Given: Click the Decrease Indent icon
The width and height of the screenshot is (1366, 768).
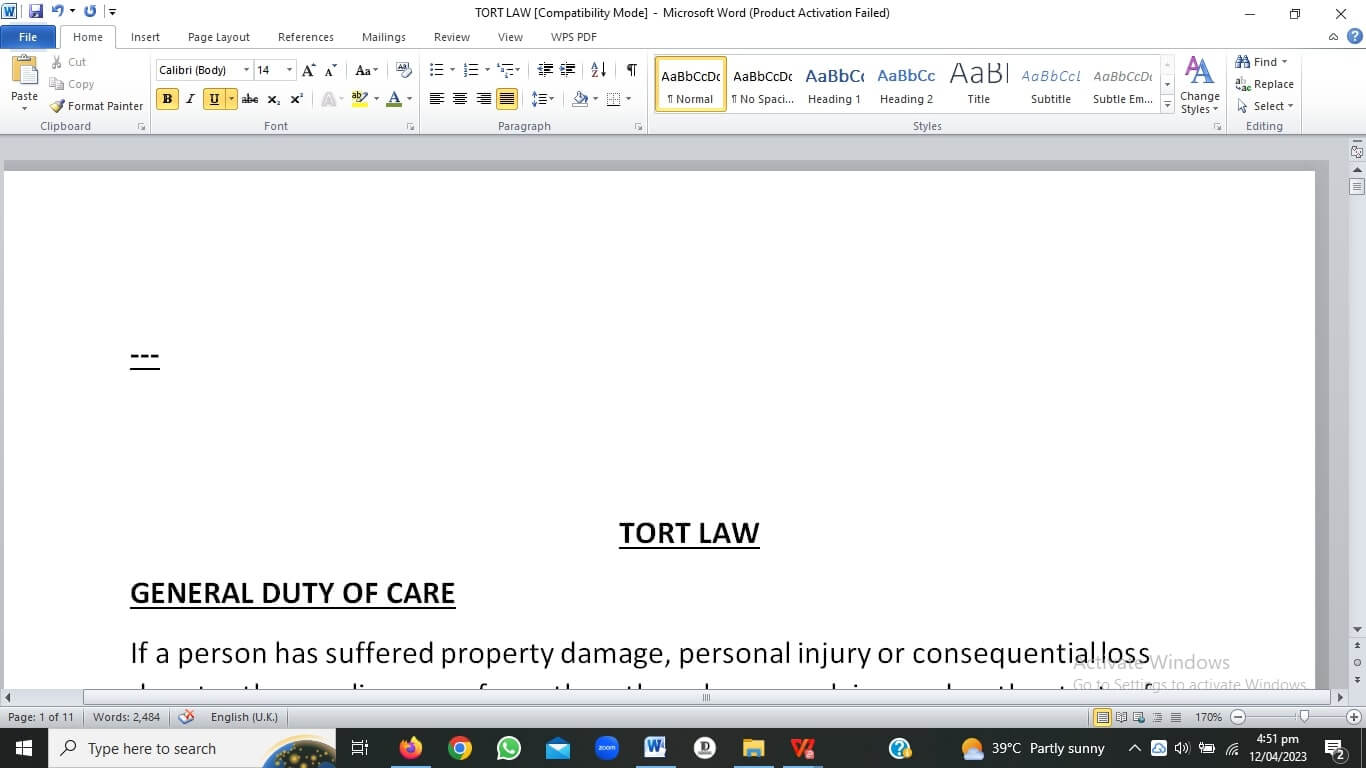Looking at the screenshot, I should tap(545, 70).
